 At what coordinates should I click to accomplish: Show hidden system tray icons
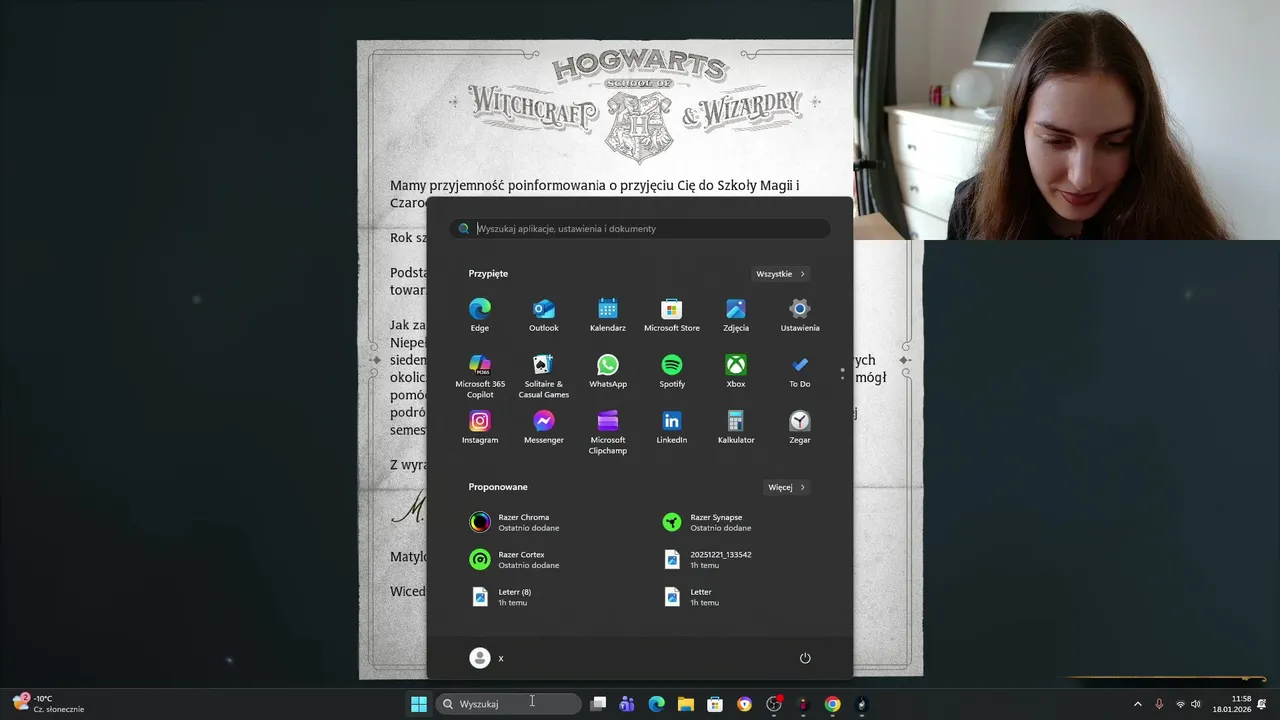(1137, 704)
